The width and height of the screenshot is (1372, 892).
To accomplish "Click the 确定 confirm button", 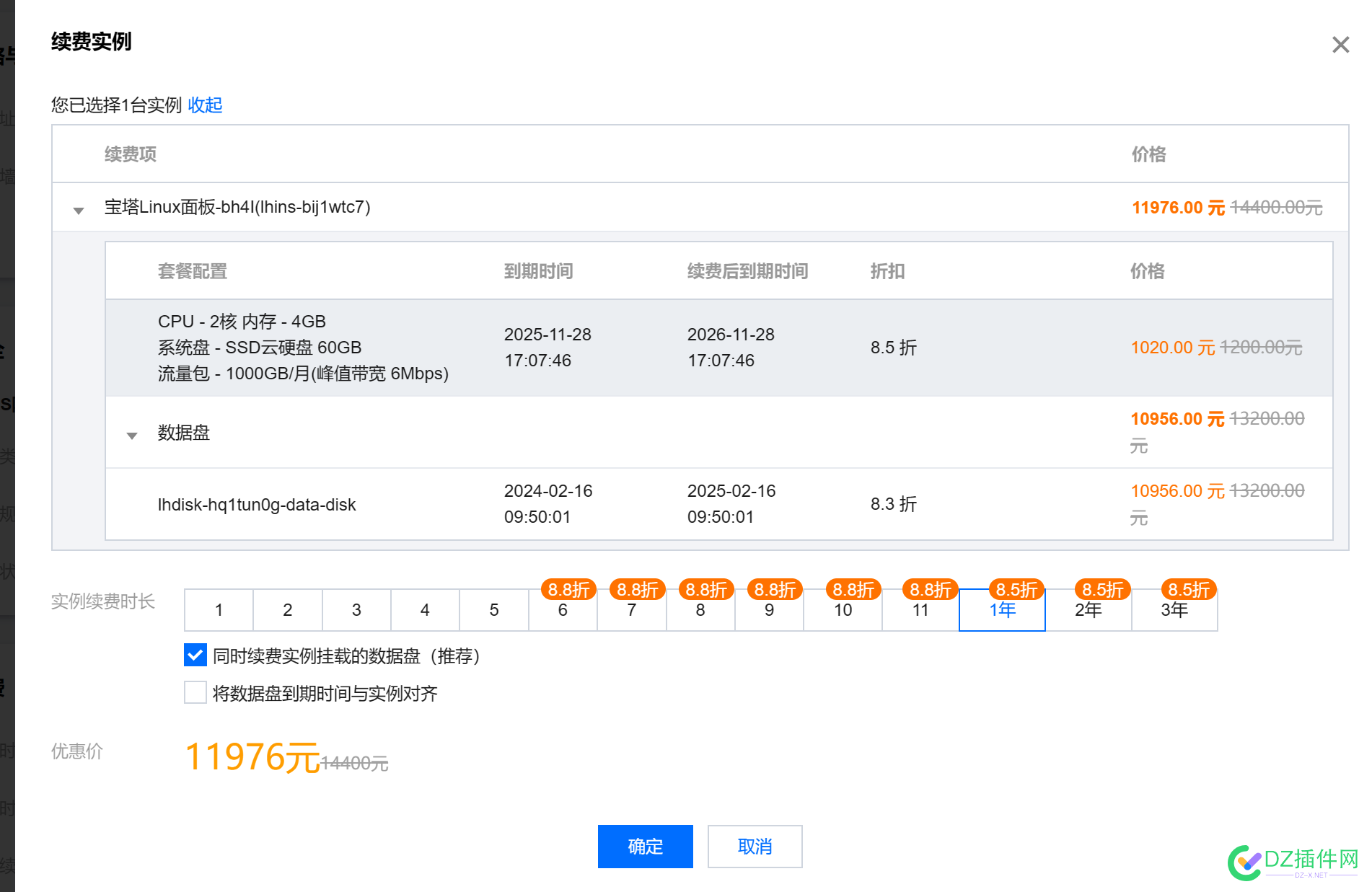I will [646, 847].
